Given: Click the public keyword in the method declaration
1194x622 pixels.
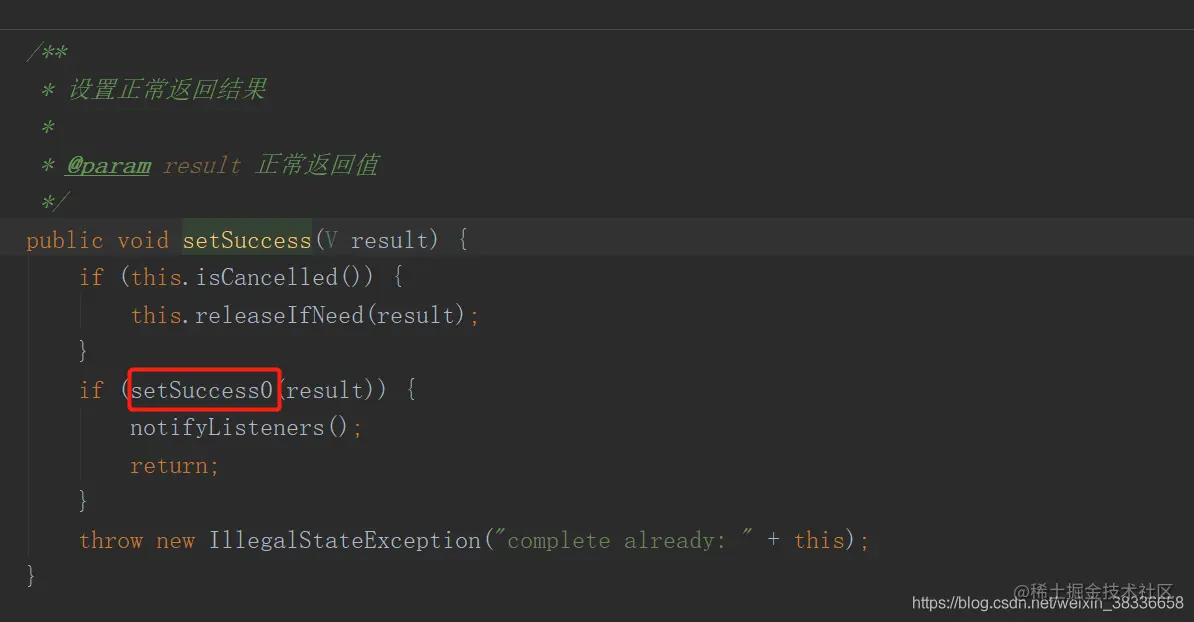Looking at the screenshot, I should [65, 241].
